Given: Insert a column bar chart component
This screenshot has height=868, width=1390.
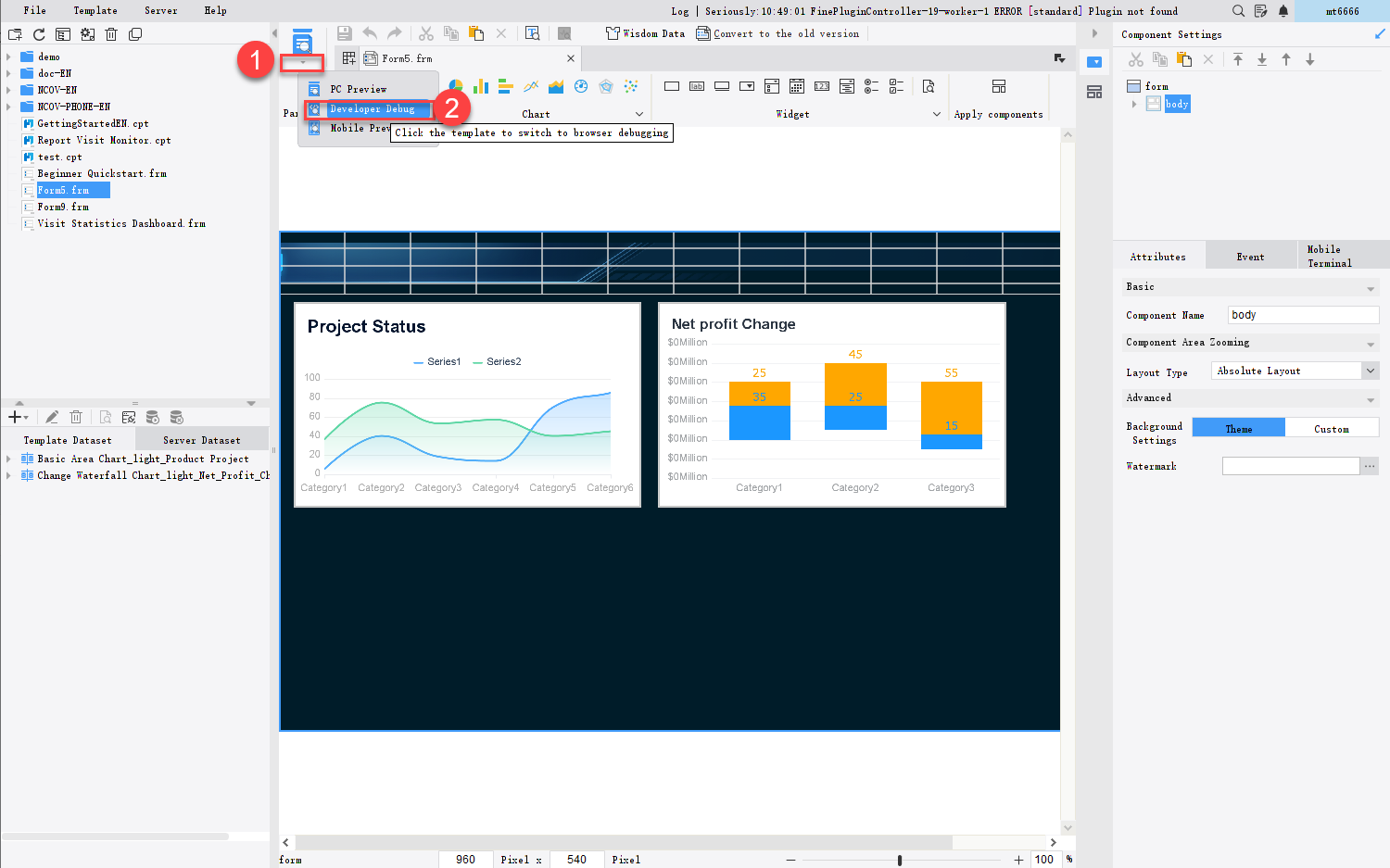Looking at the screenshot, I should click(x=481, y=86).
